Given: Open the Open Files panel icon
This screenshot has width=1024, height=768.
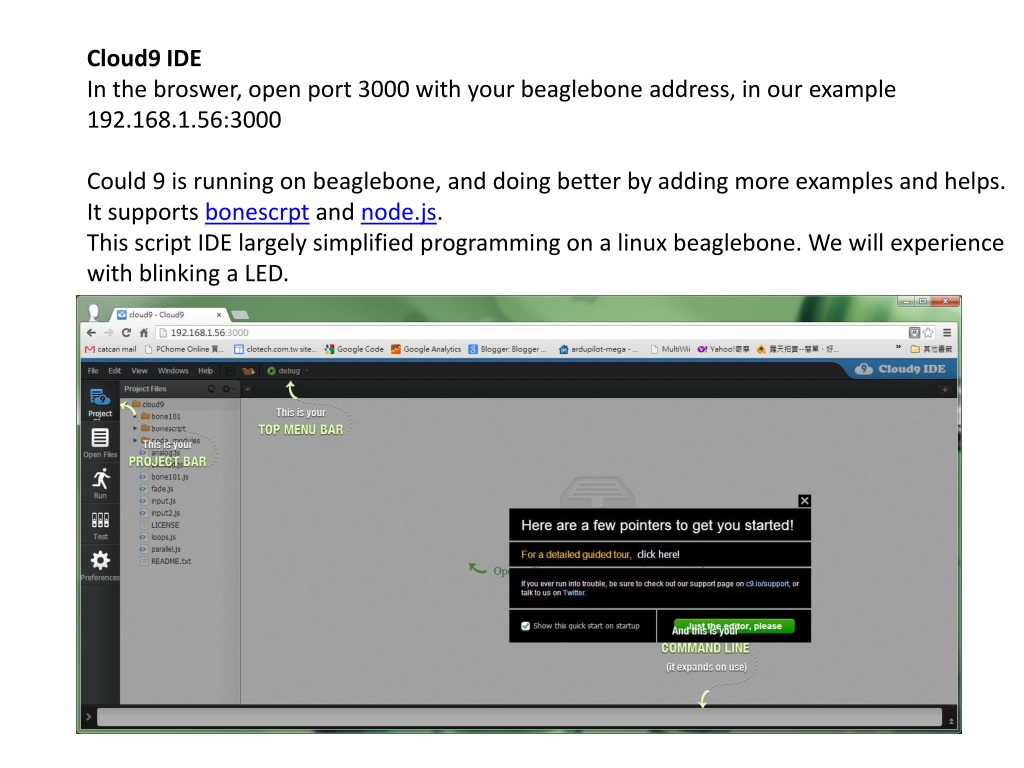Looking at the screenshot, I should click(100, 443).
